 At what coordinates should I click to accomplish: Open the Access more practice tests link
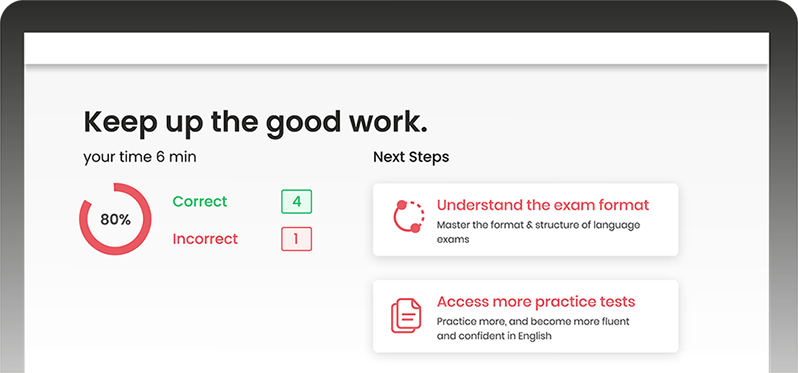(536, 302)
